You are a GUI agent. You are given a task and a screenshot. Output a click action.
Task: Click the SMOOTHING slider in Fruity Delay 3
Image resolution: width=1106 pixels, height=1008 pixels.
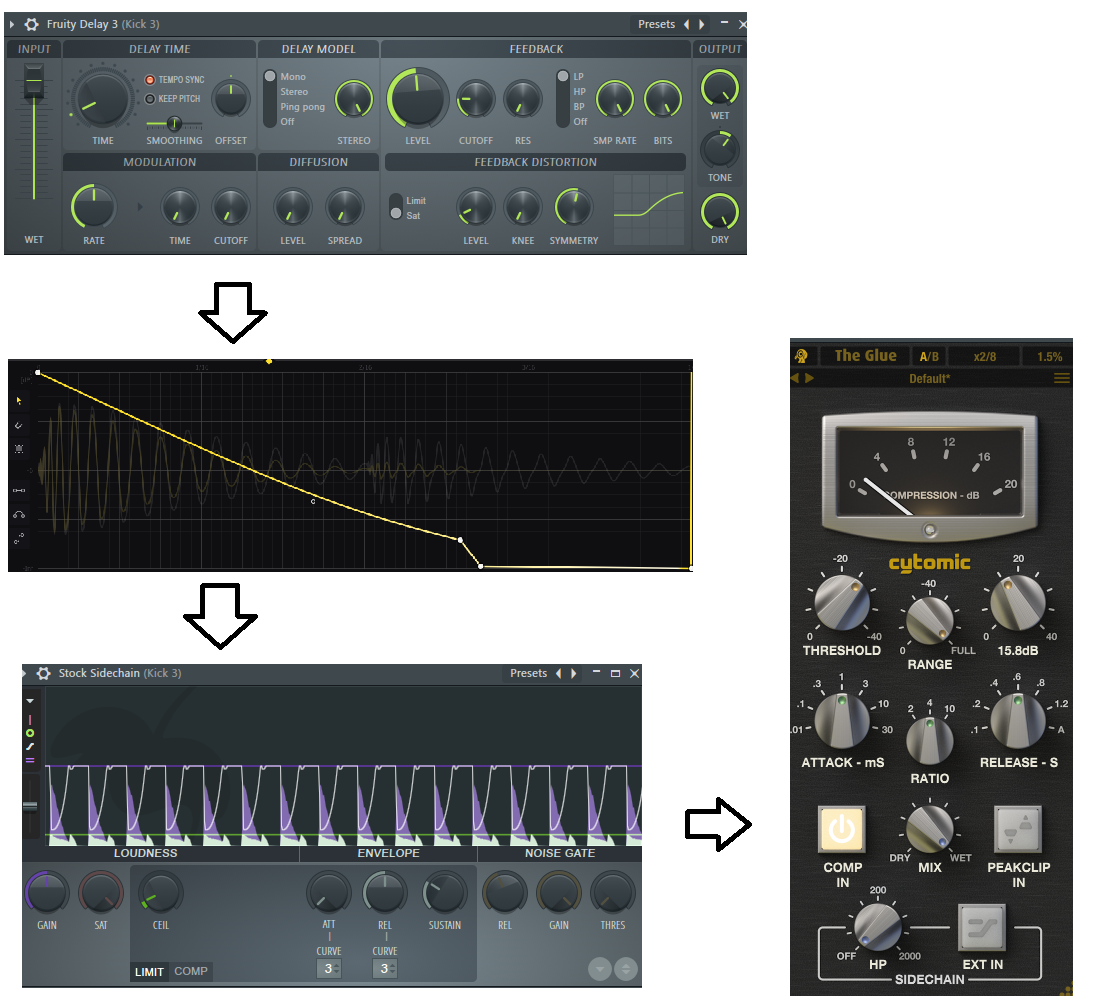[174, 124]
